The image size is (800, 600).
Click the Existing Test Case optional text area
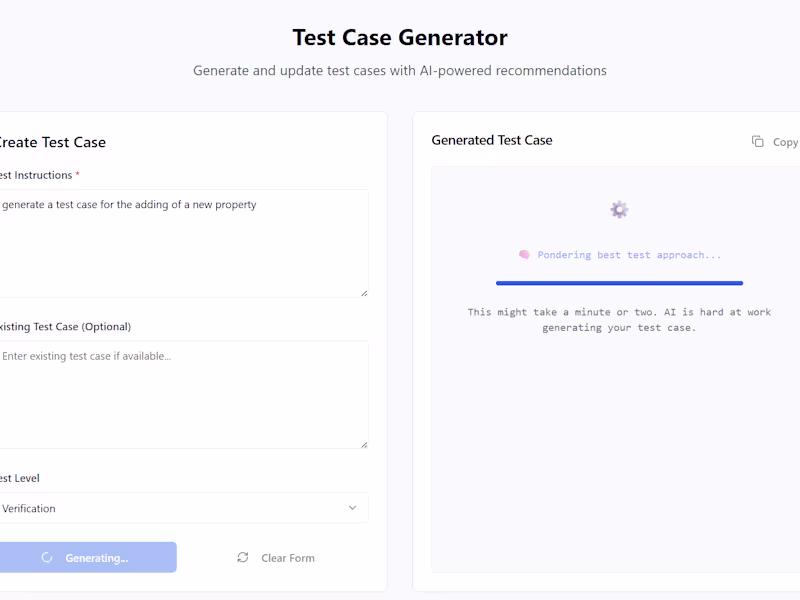click(185, 393)
